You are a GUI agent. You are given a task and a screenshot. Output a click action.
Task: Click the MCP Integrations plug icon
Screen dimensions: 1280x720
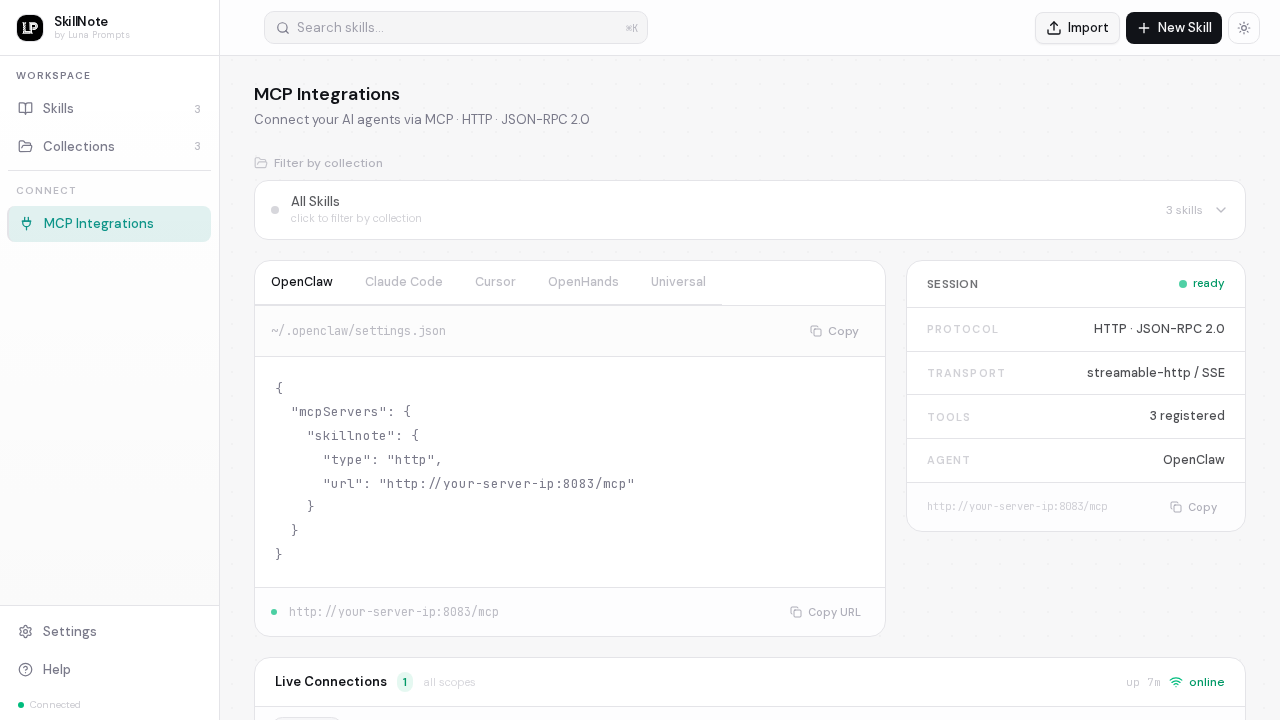(x=27, y=223)
